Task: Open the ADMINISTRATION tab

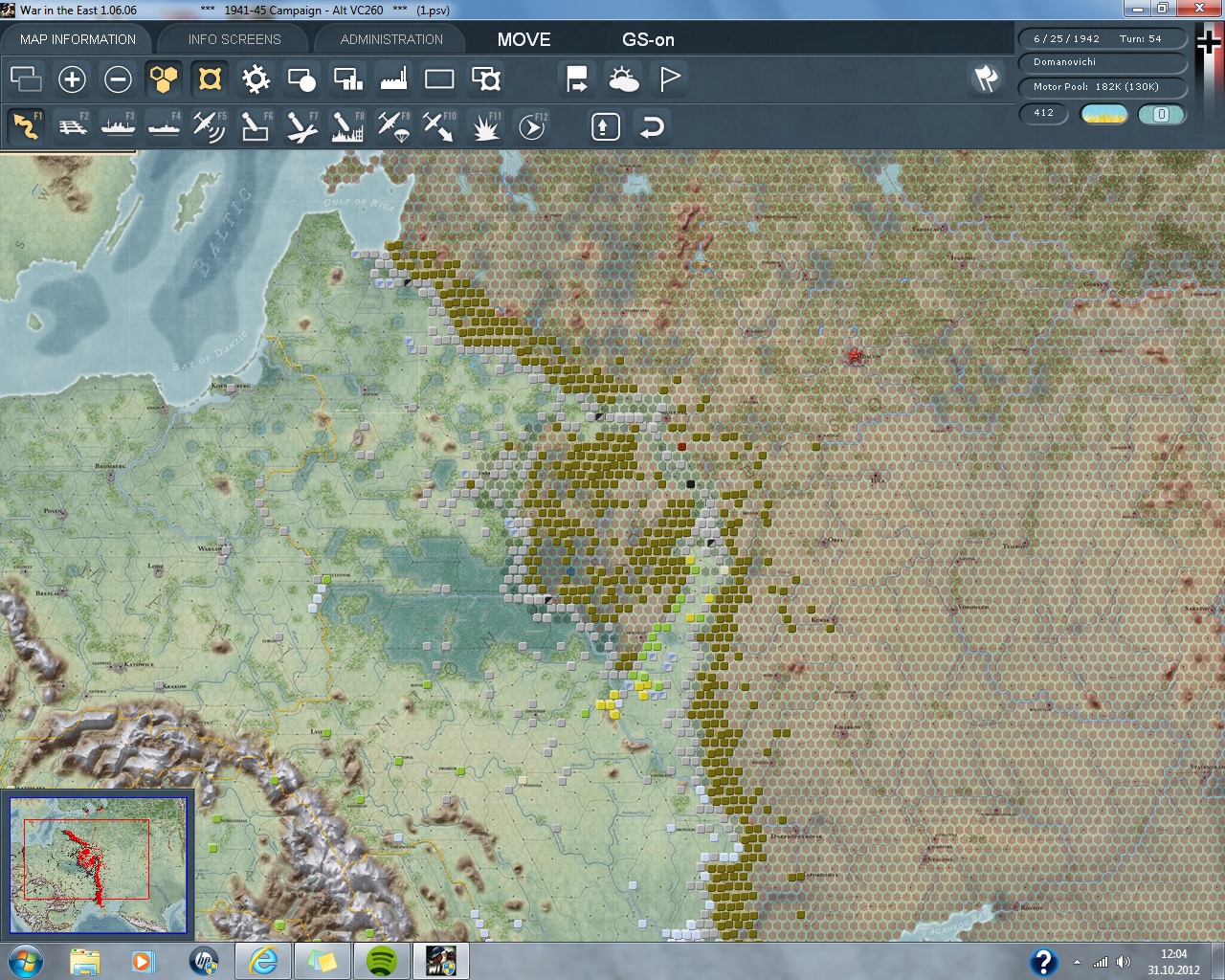Action: 391,39
